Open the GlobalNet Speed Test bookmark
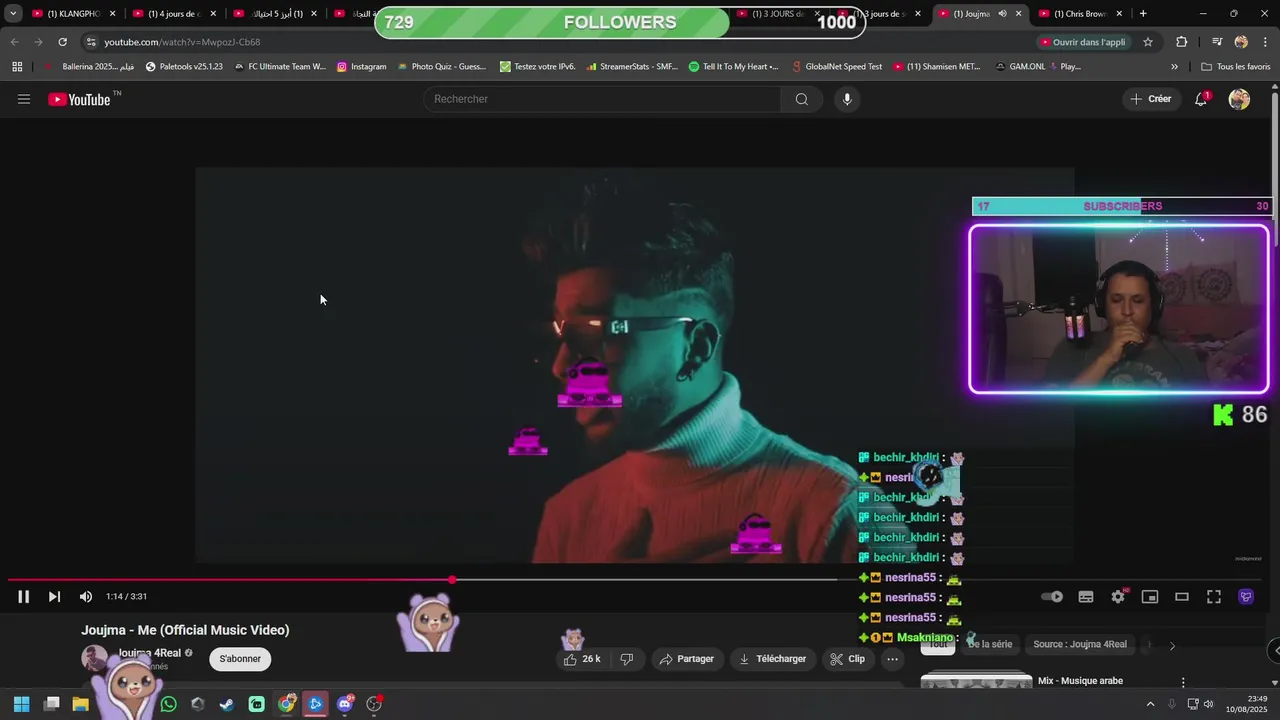The height and width of the screenshot is (720, 1280). pyautogui.click(x=836, y=67)
